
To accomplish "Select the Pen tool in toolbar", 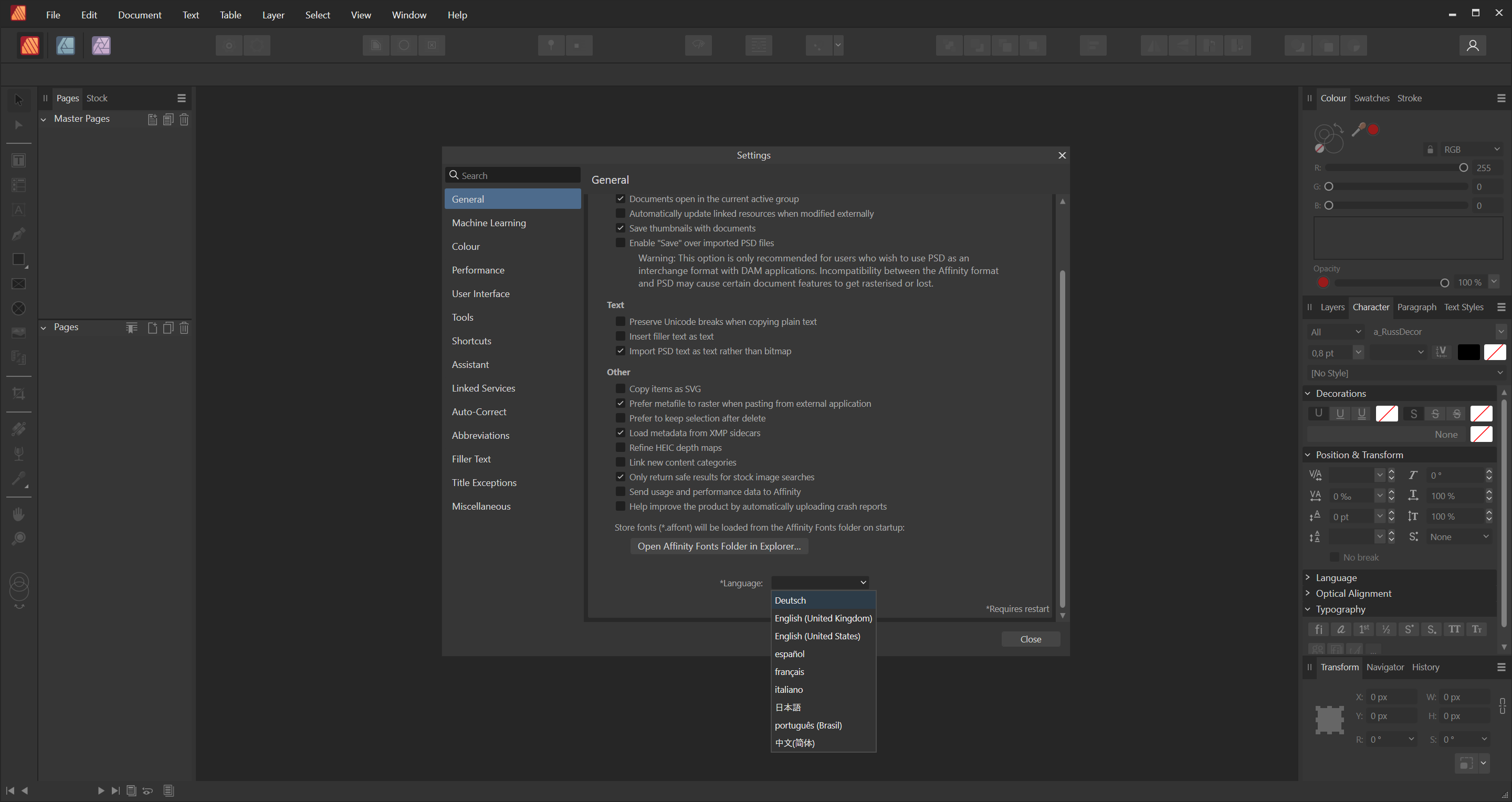I will click(x=19, y=234).
